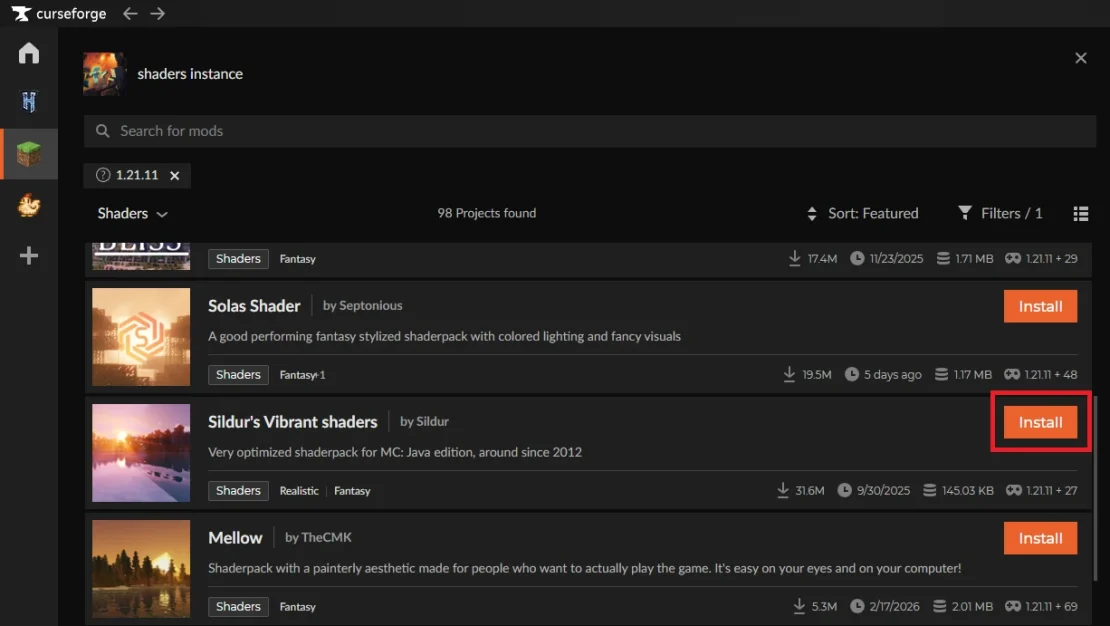Open Filters / 1 panel

point(1000,213)
